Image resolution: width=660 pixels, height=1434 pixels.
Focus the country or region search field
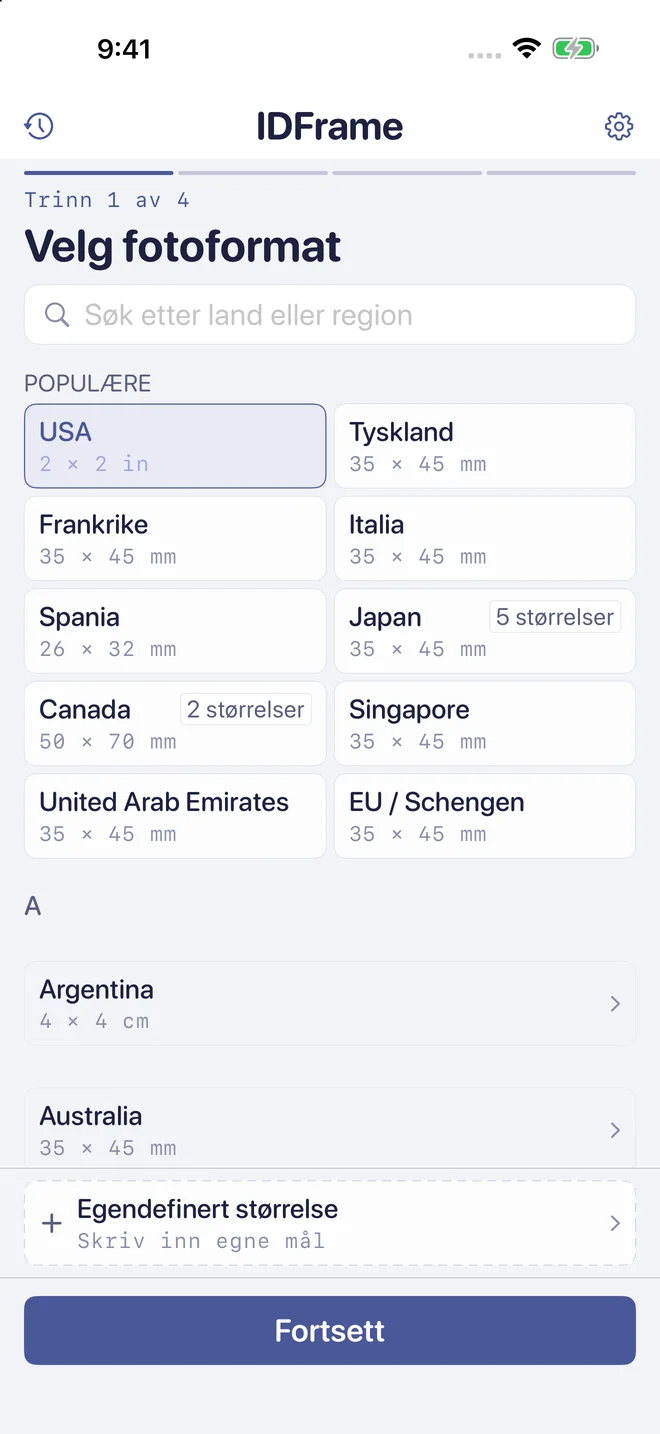[x=330, y=315]
